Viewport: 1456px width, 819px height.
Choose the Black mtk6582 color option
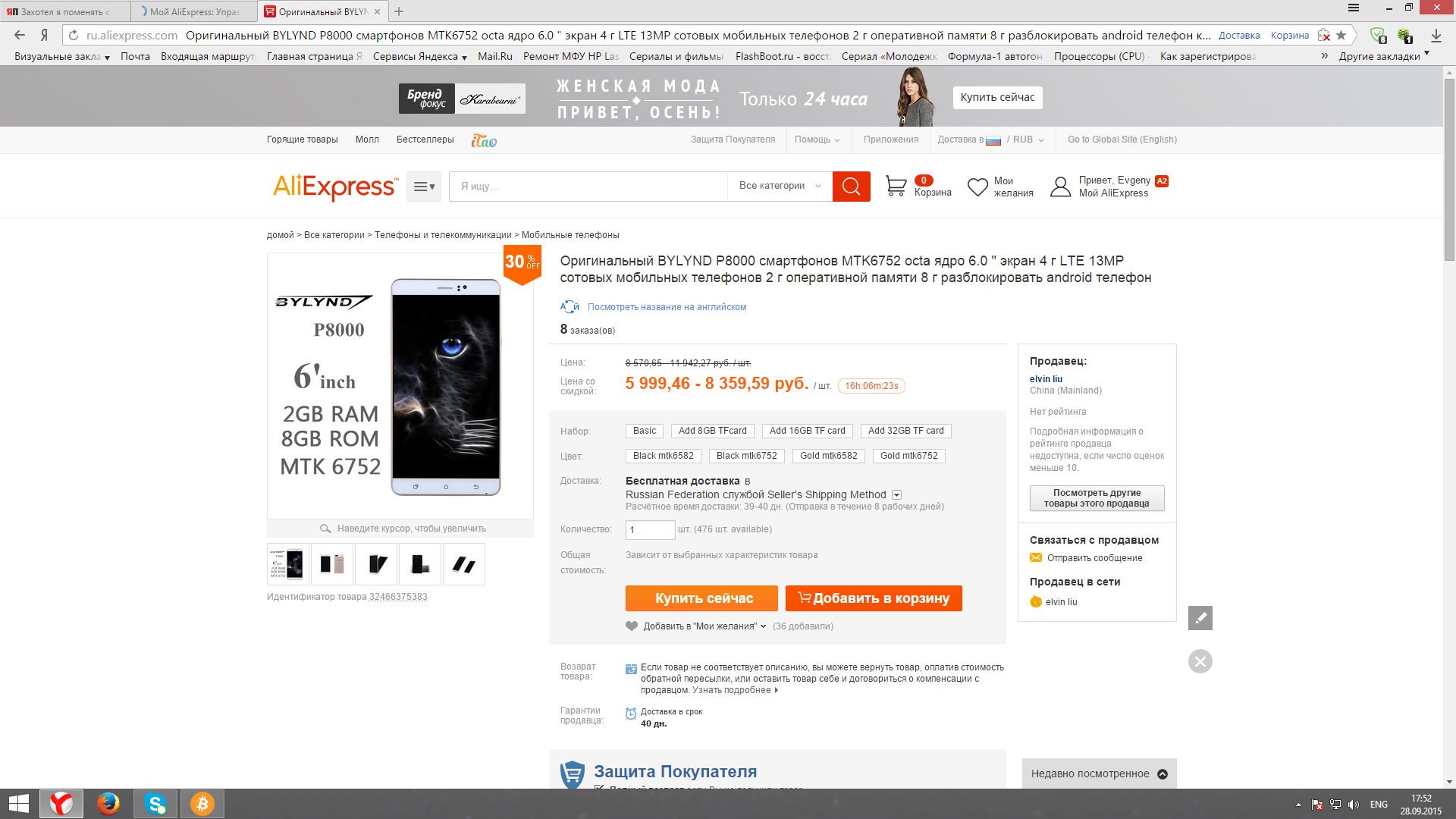[664, 456]
